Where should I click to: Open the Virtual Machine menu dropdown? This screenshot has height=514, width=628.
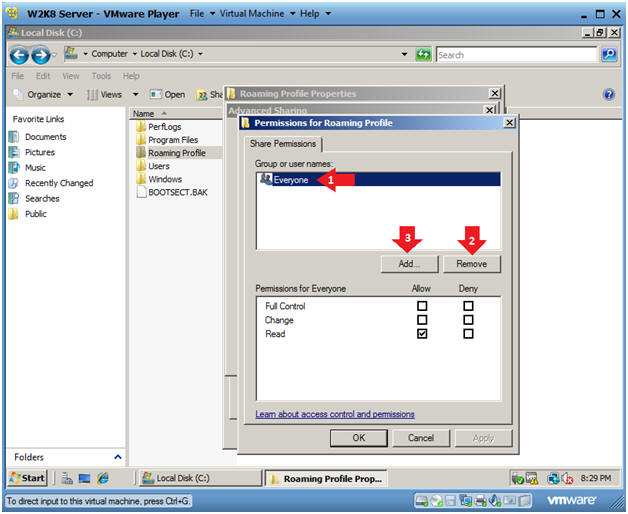pos(257,14)
